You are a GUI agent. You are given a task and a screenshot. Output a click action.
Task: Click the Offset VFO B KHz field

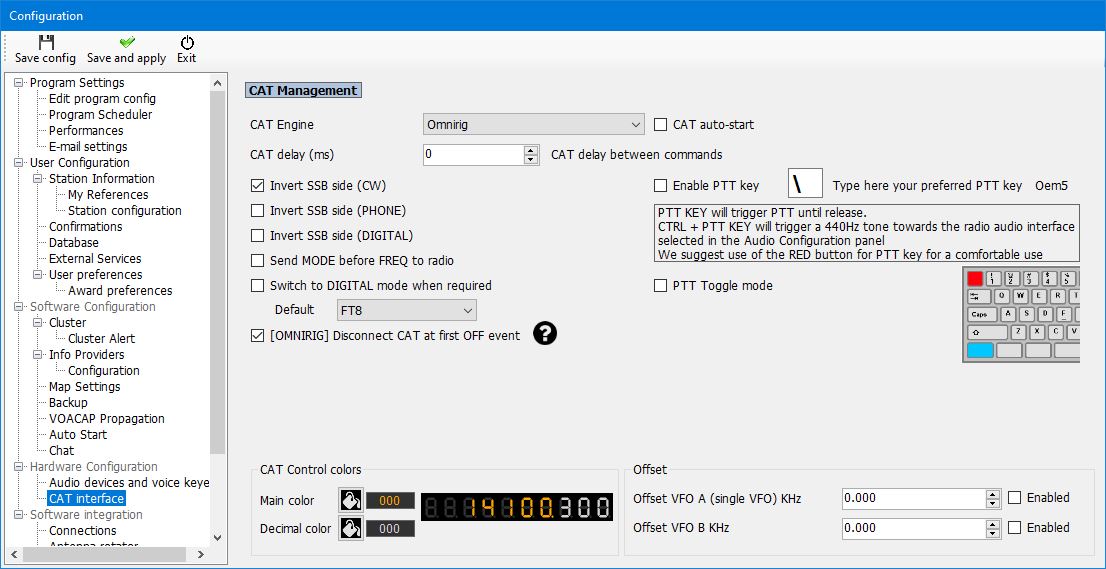click(x=914, y=528)
